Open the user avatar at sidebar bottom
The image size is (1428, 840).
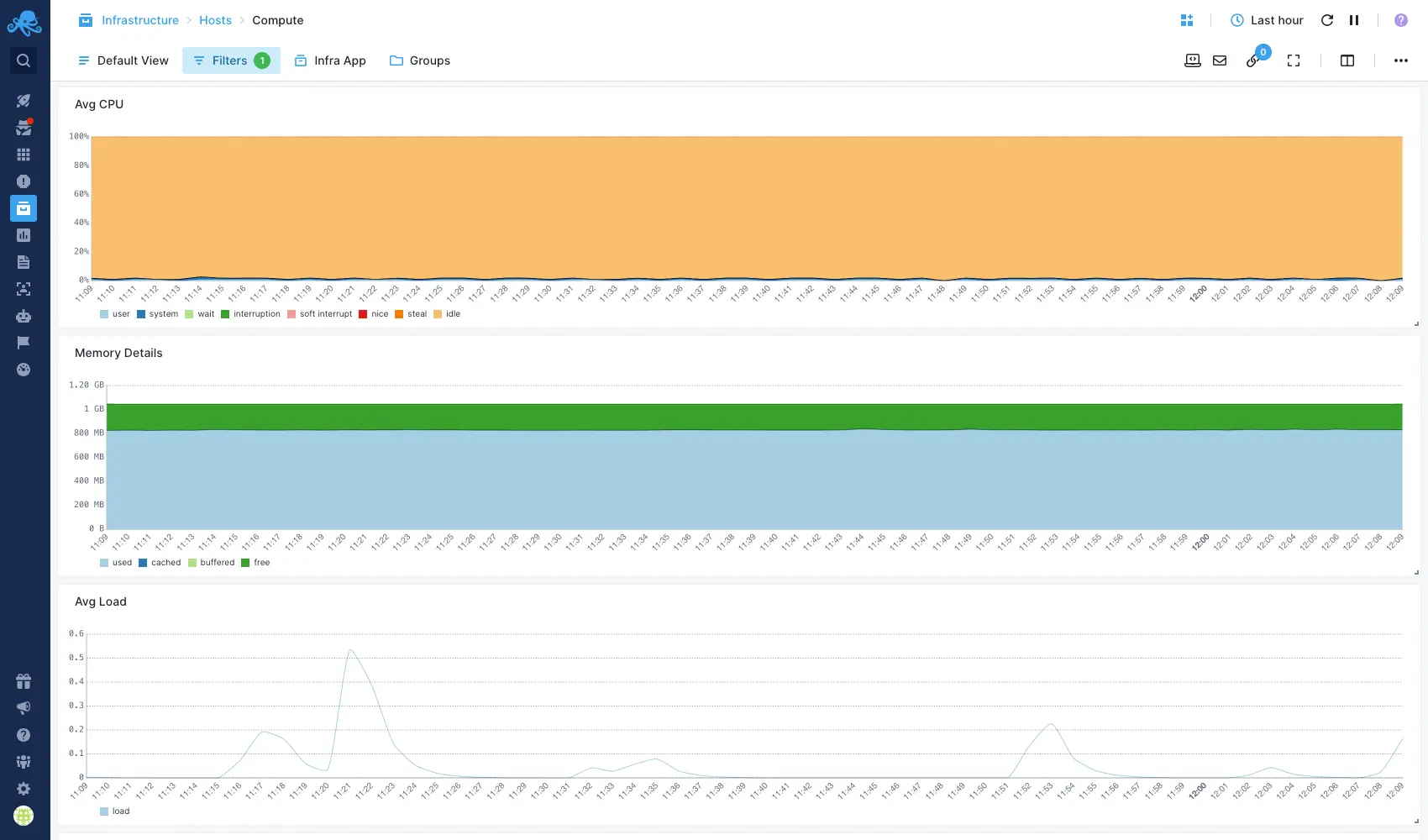click(x=24, y=816)
